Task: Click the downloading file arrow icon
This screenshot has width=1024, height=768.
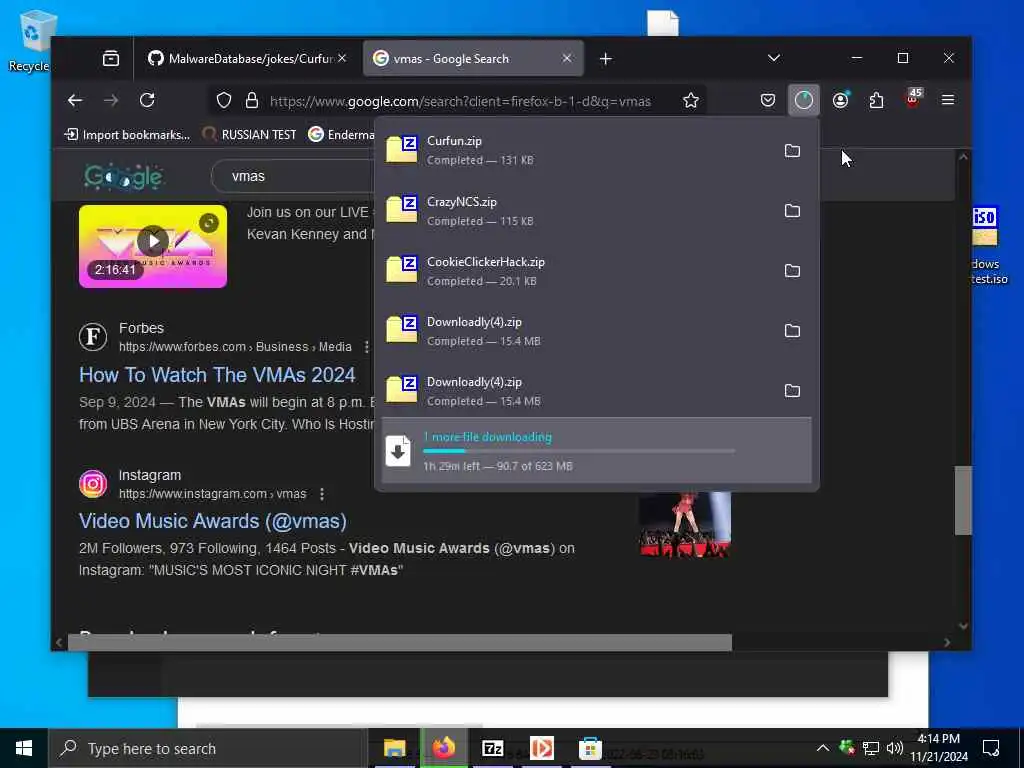Action: coord(398,451)
